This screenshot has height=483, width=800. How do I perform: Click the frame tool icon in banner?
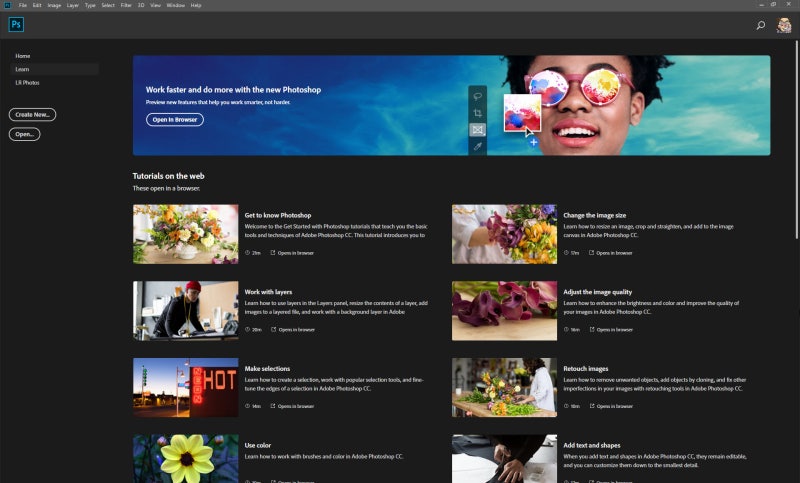pos(478,130)
